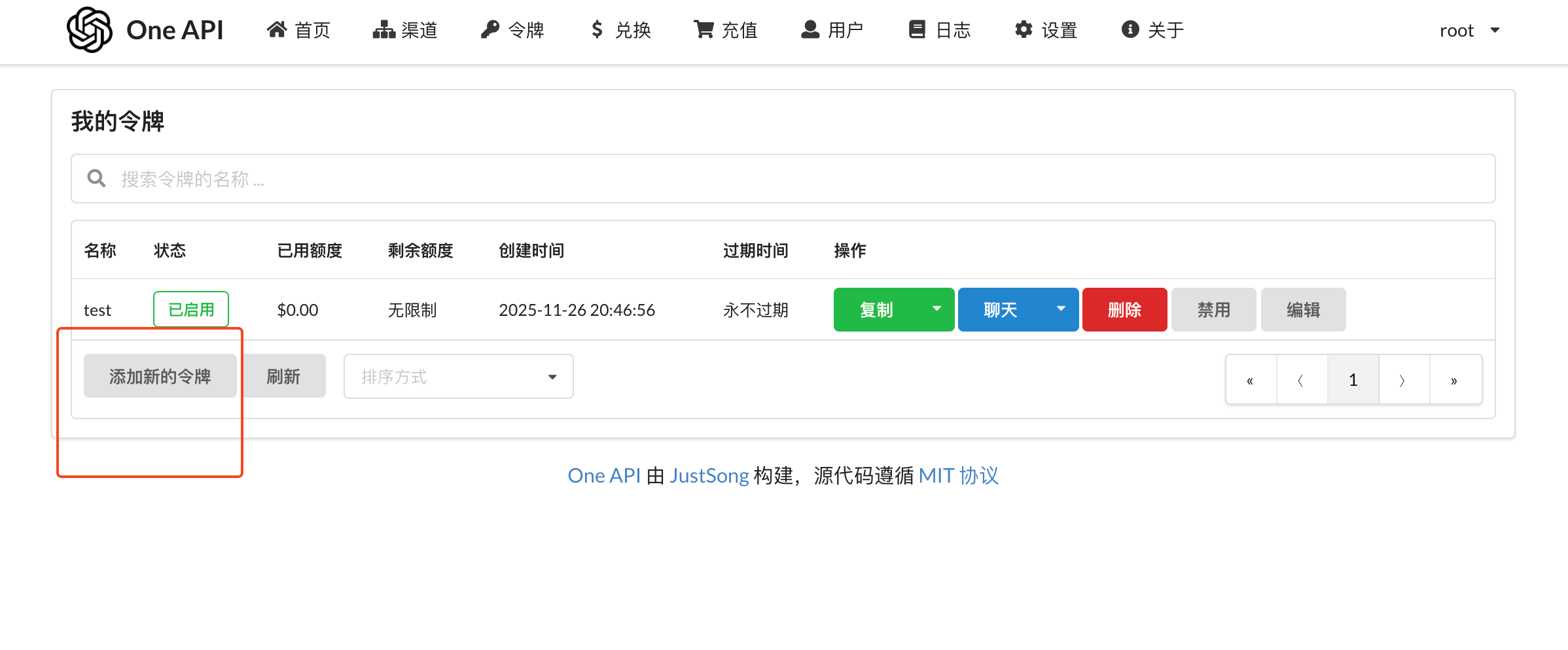Open 日志 logs menu item
This screenshot has height=650, width=1568.
940,30
